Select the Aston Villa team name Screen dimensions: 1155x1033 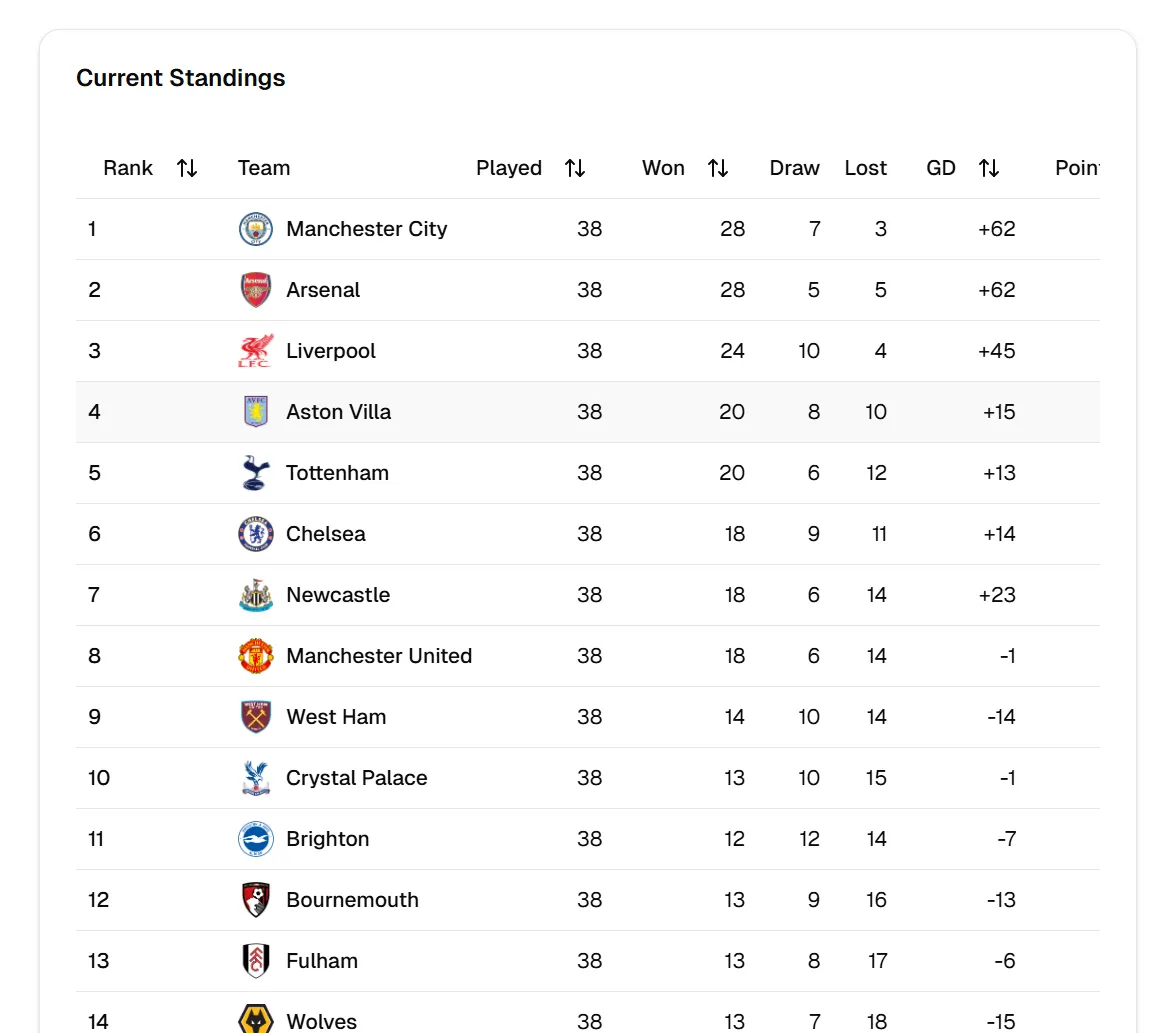[338, 412]
